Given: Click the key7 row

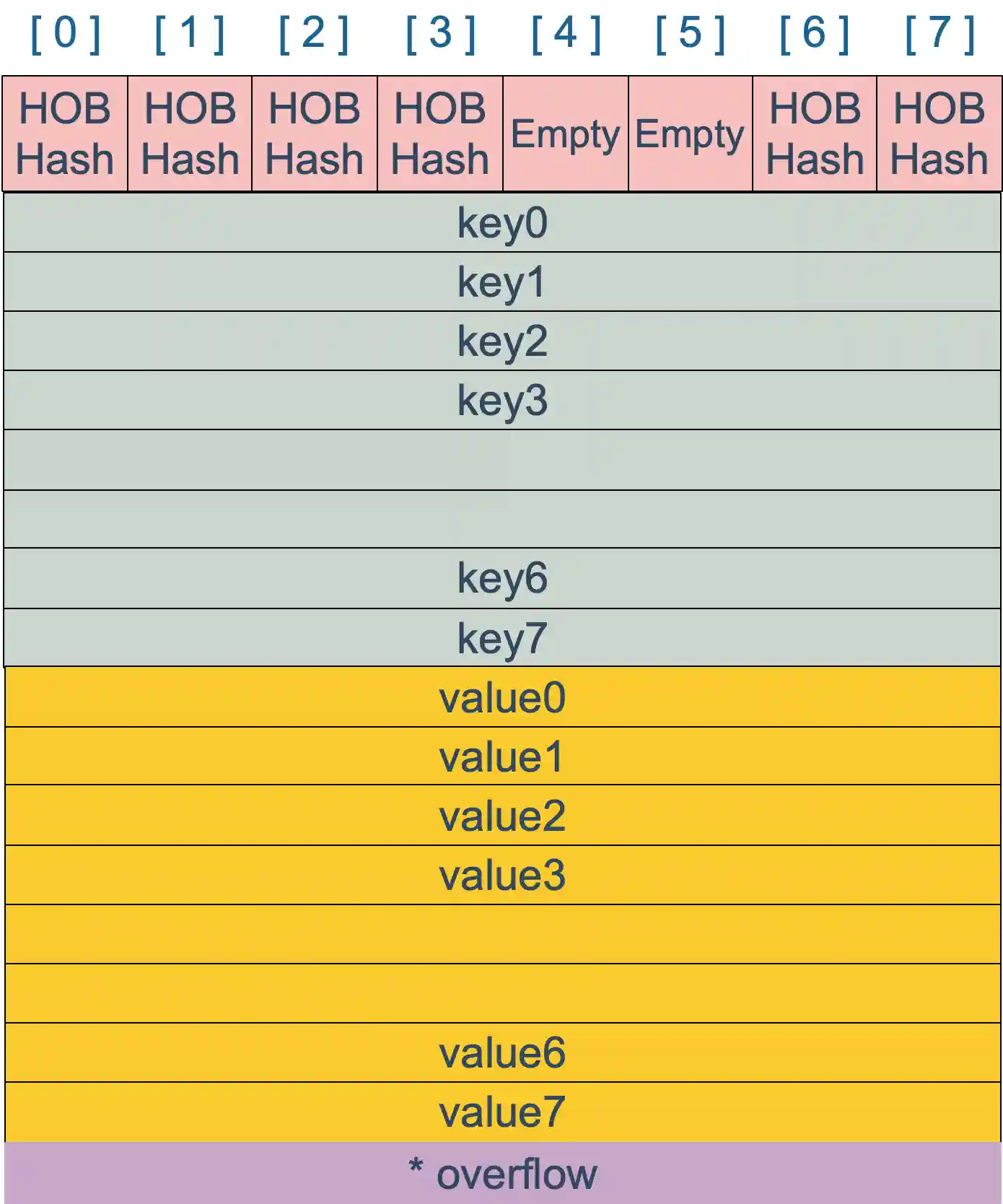Looking at the screenshot, I should click(502, 638).
